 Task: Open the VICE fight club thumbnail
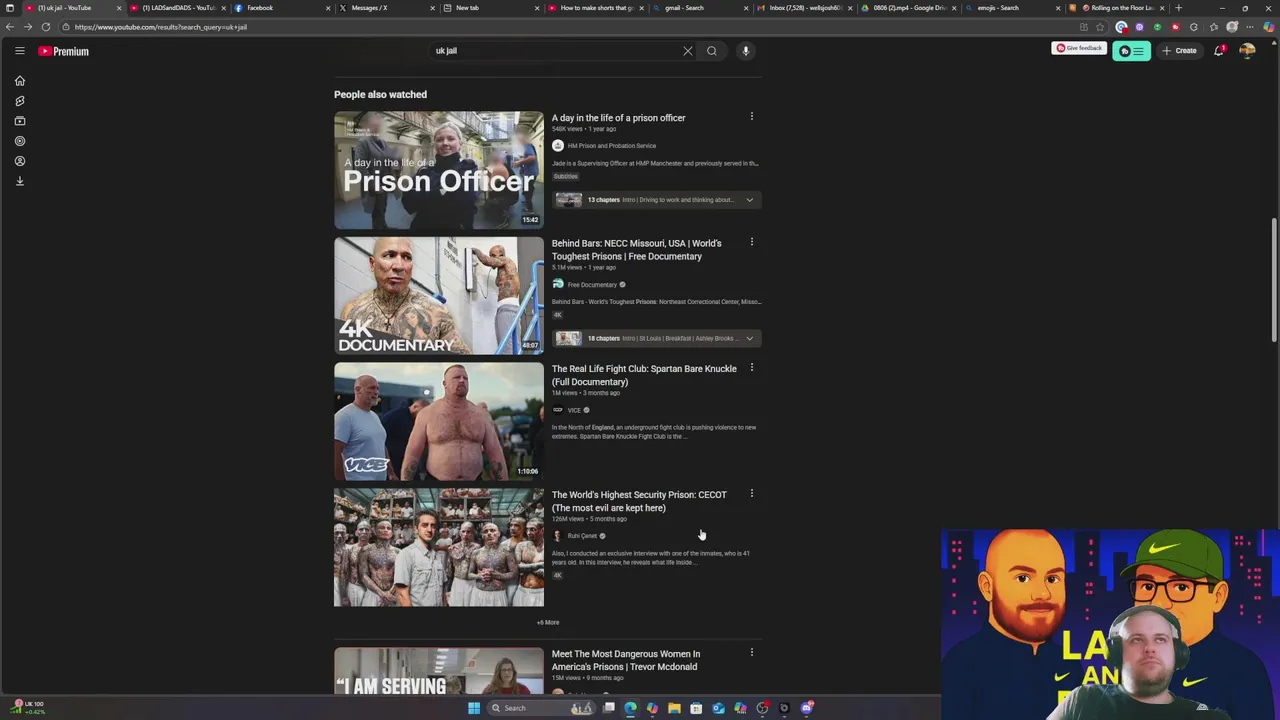click(439, 422)
